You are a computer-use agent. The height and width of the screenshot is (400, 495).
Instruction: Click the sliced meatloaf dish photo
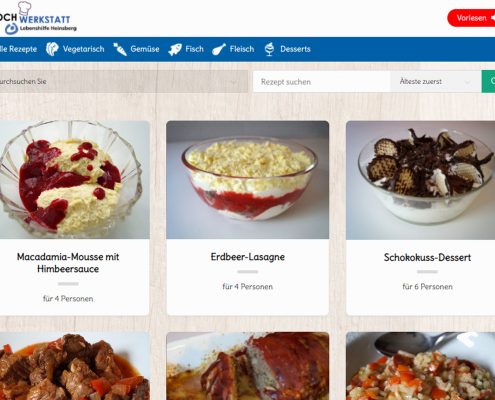coord(248,366)
